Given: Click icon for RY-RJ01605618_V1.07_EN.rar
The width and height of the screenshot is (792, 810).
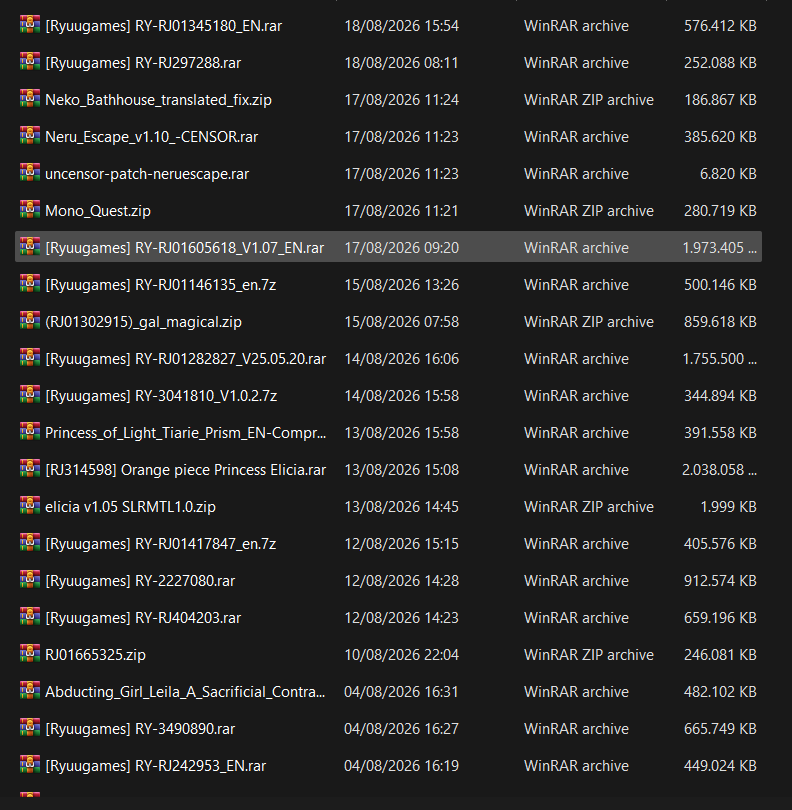Looking at the screenshot, I should point(30,247).
